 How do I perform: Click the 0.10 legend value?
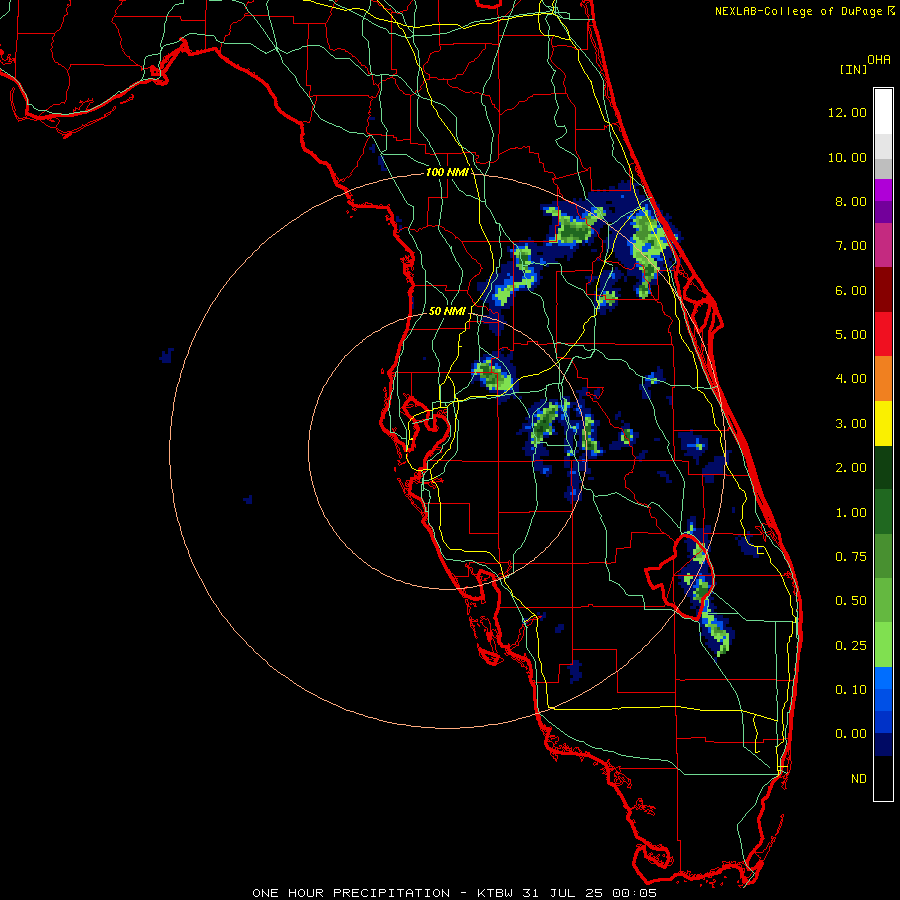point(851,690)
